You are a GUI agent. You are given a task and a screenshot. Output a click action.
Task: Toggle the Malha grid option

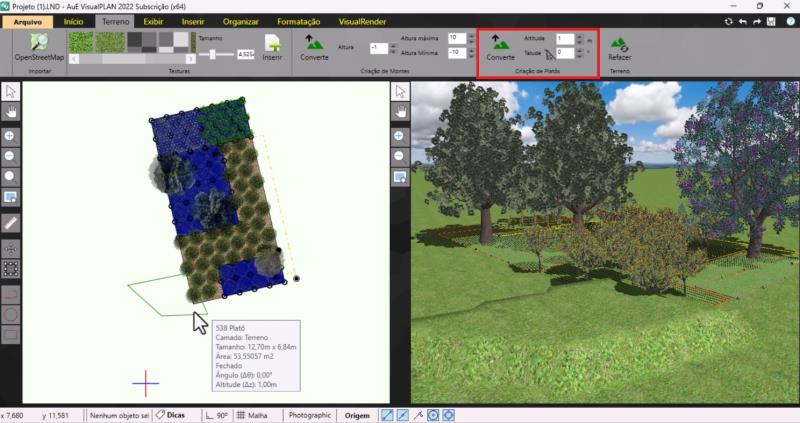click(x=251, y=415)
